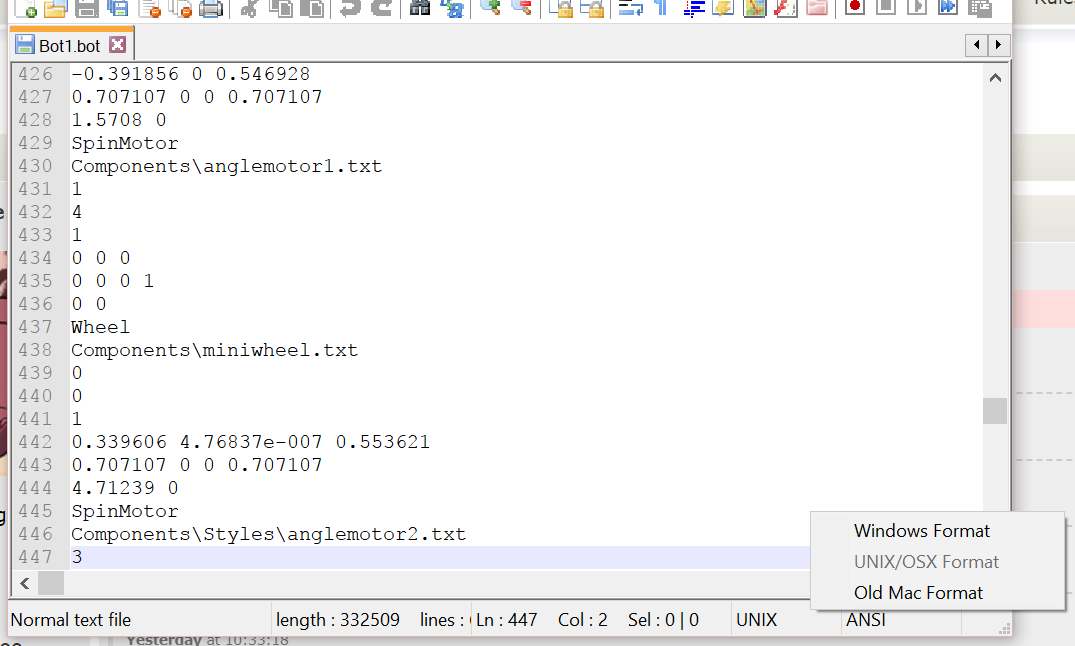Click the Zoom In magnifier icon
Image resolution: width=1075 pixels, height=646 pixels.
489,8
